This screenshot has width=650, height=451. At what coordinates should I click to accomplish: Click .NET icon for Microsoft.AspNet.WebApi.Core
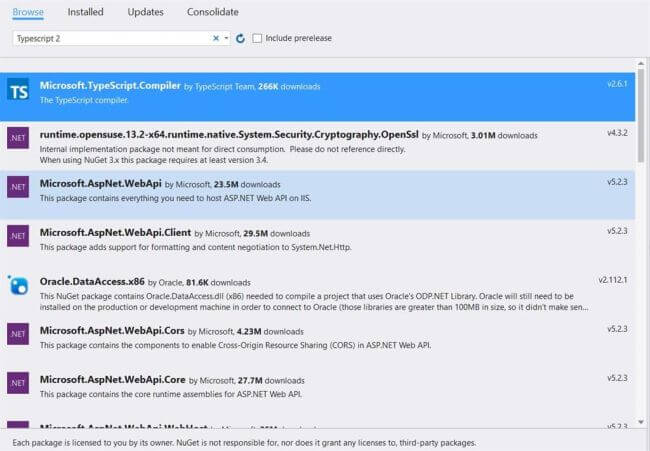tap(18, 383)
